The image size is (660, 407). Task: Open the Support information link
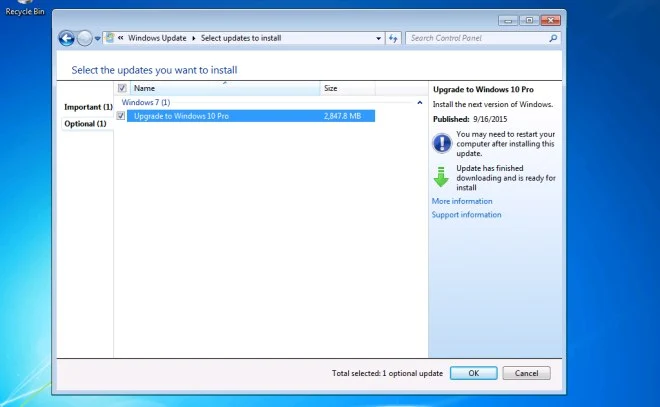tap(466, 215)
